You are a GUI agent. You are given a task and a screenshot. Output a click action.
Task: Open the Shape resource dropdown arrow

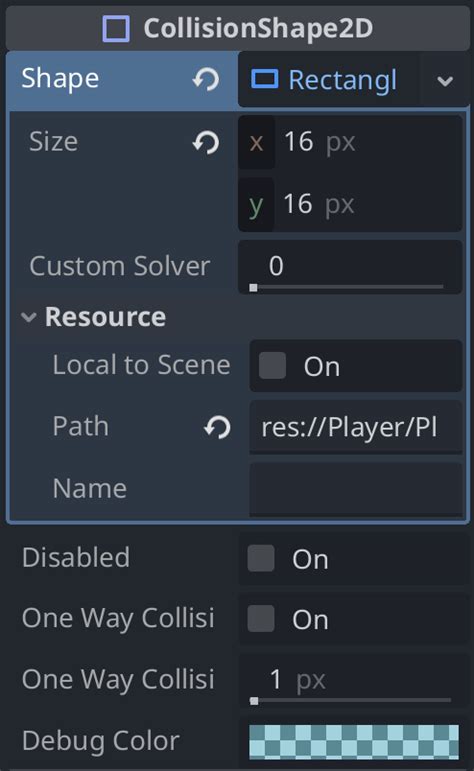(445, 80)
